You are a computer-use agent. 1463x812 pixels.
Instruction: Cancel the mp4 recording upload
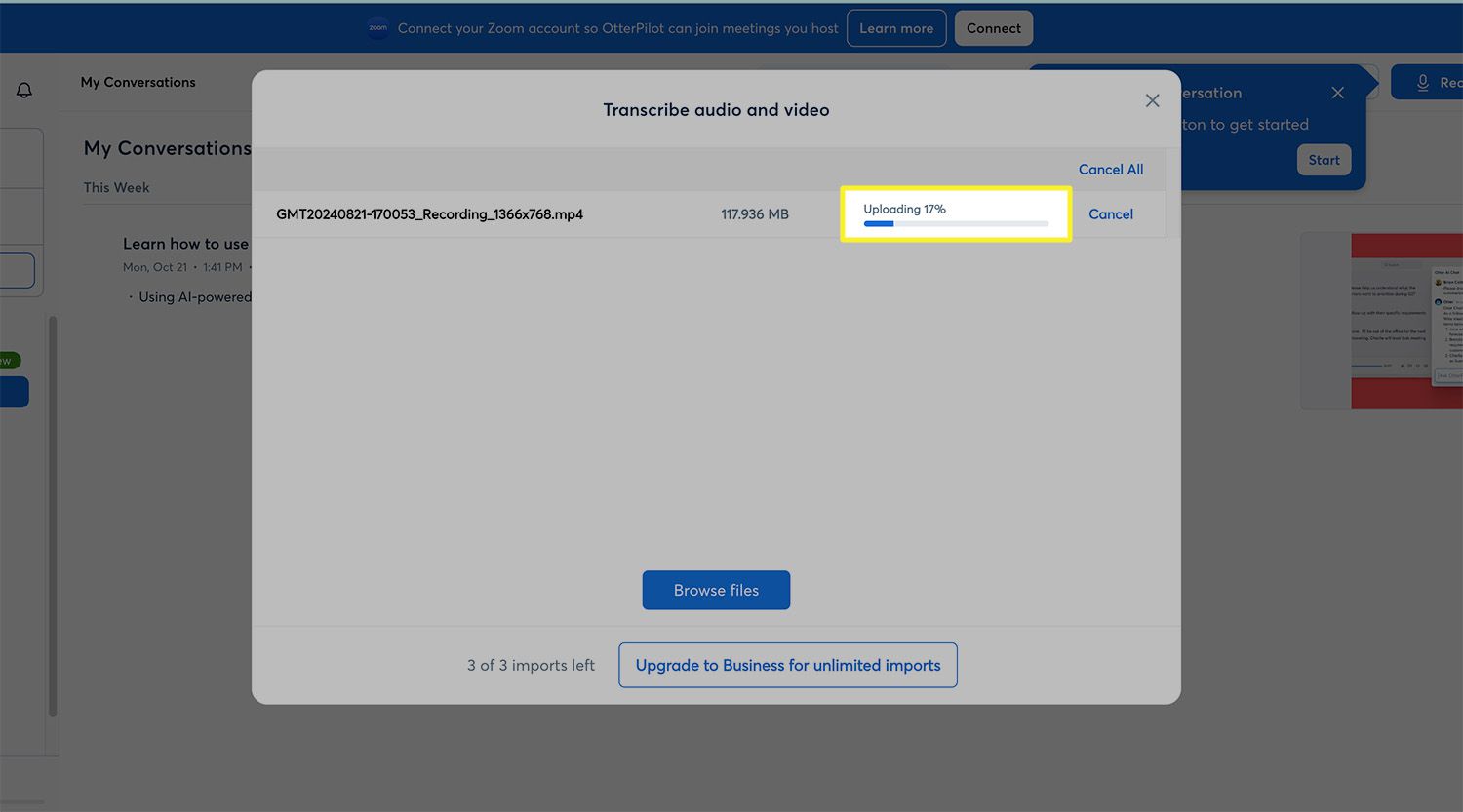(1110, 214)
